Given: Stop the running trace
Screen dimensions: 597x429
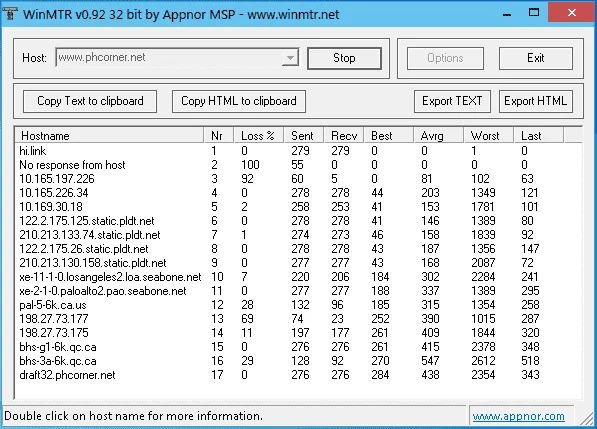Looking at the screenshot, I should pos(344,58).
